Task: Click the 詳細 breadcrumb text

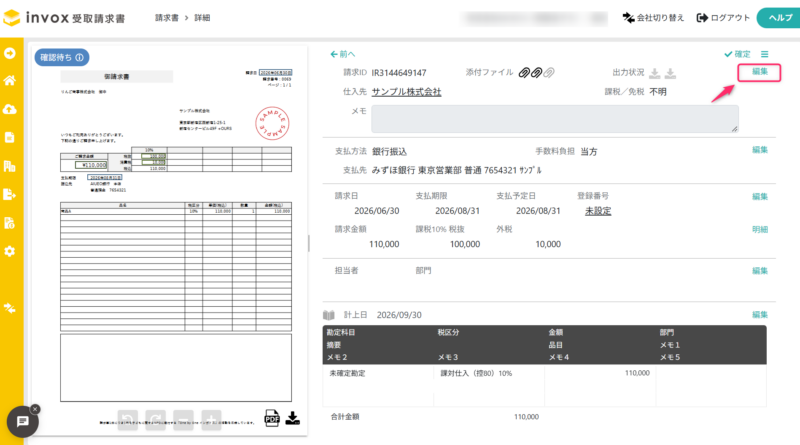Action: click(x=202, y=18)
